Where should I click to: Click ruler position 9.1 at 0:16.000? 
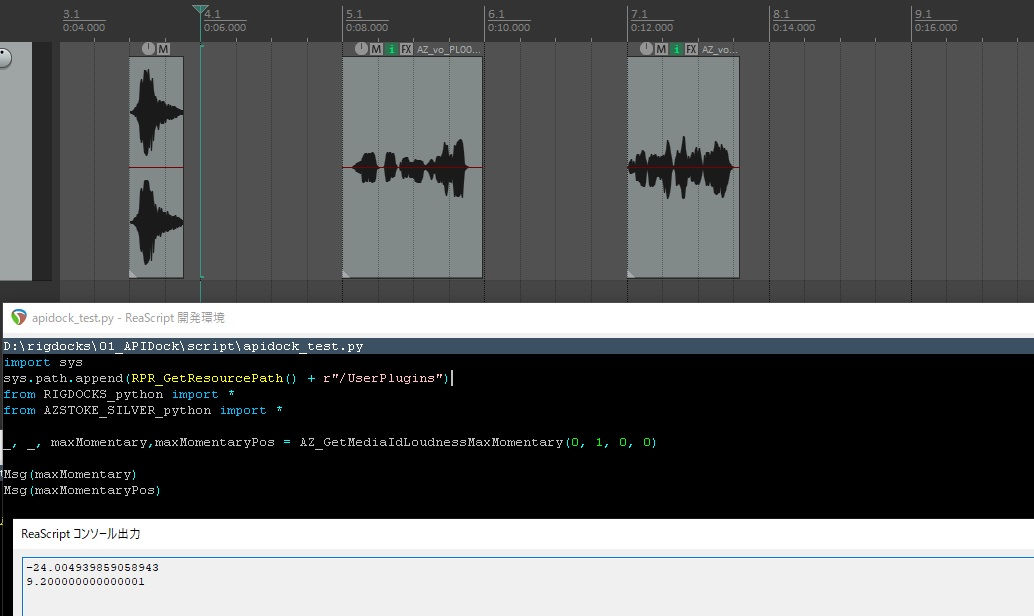936,20
